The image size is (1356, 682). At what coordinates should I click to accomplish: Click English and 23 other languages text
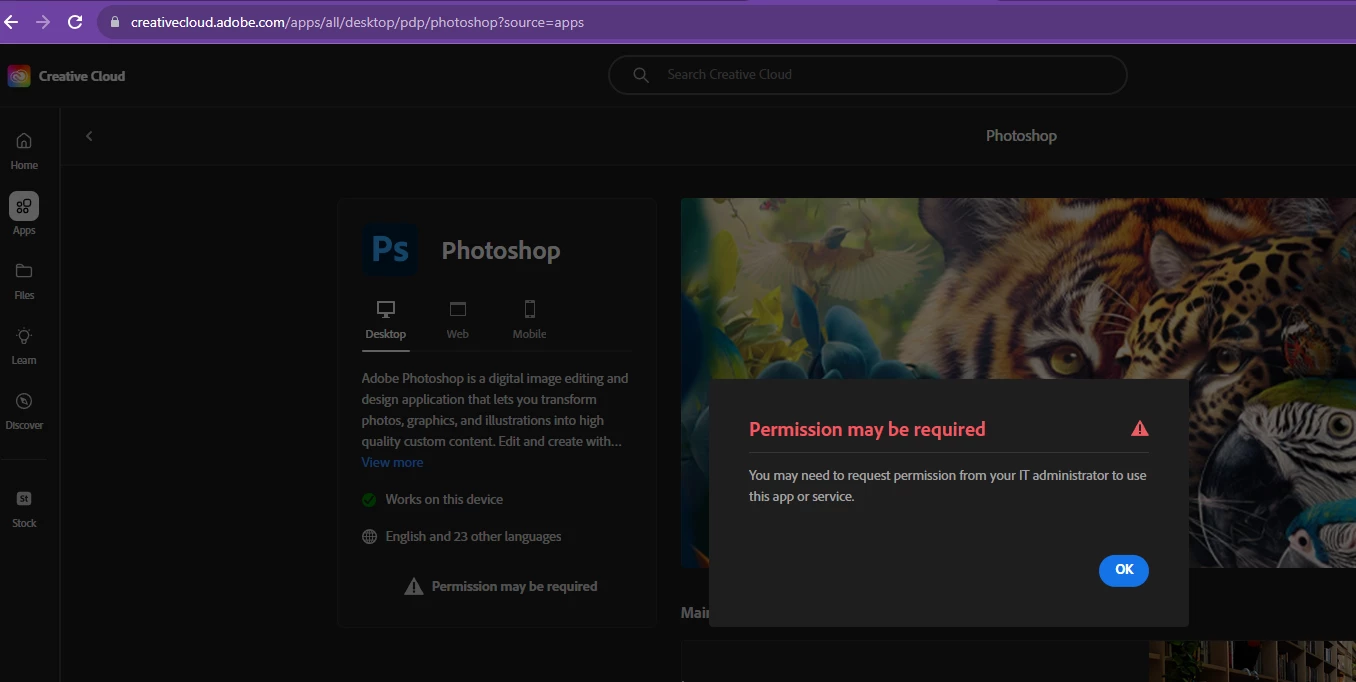[x=473, y=537]
